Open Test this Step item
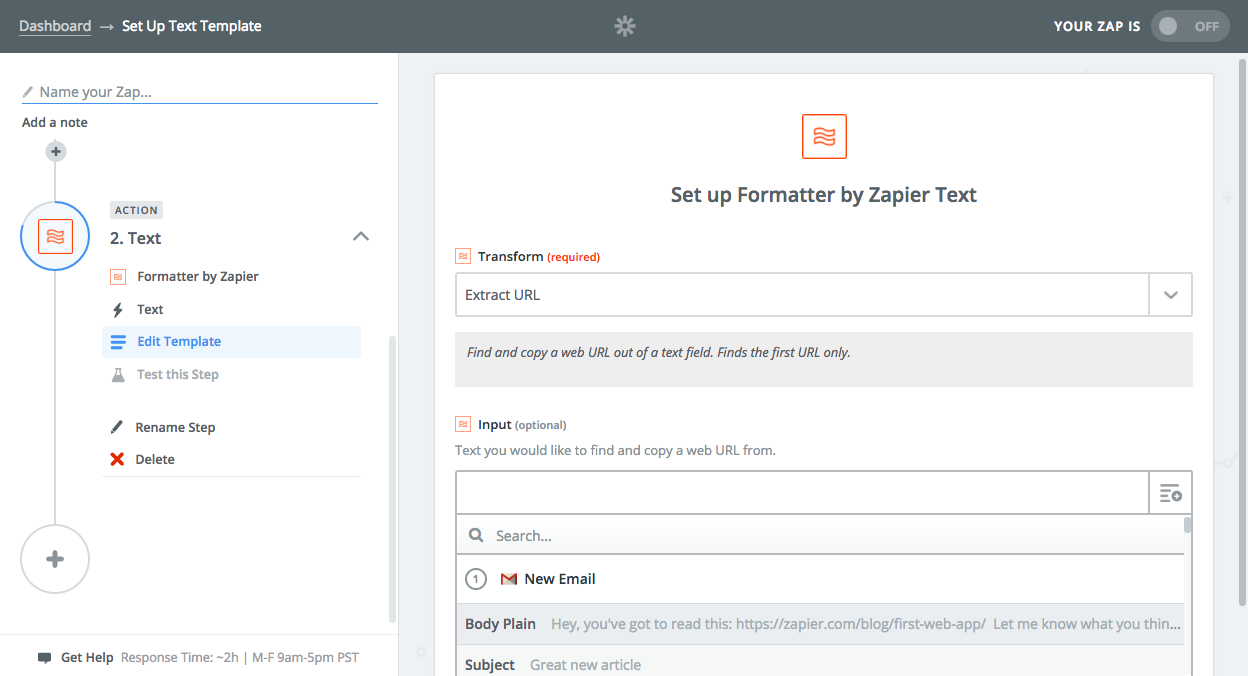This screenshot has height=676, width=1248. coord(178,374)
